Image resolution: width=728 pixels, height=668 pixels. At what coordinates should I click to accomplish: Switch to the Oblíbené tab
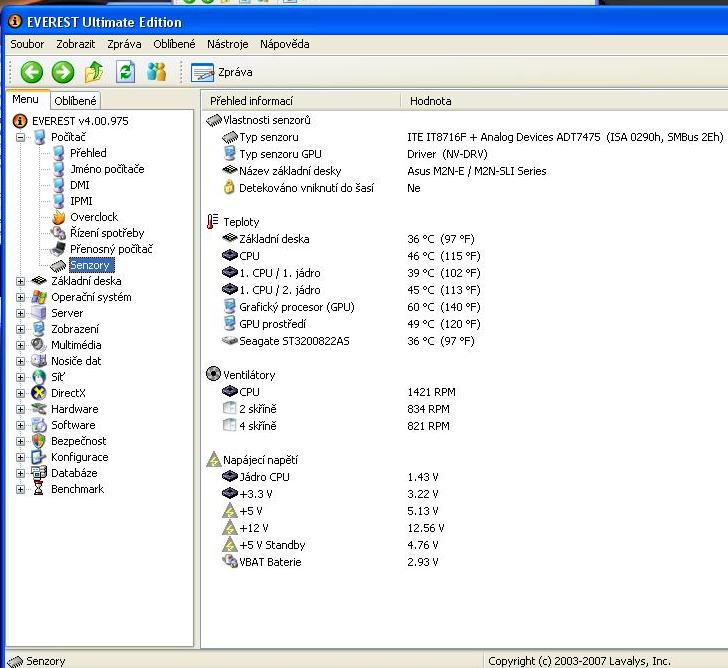pyautogui.click(x=75, y=100)
